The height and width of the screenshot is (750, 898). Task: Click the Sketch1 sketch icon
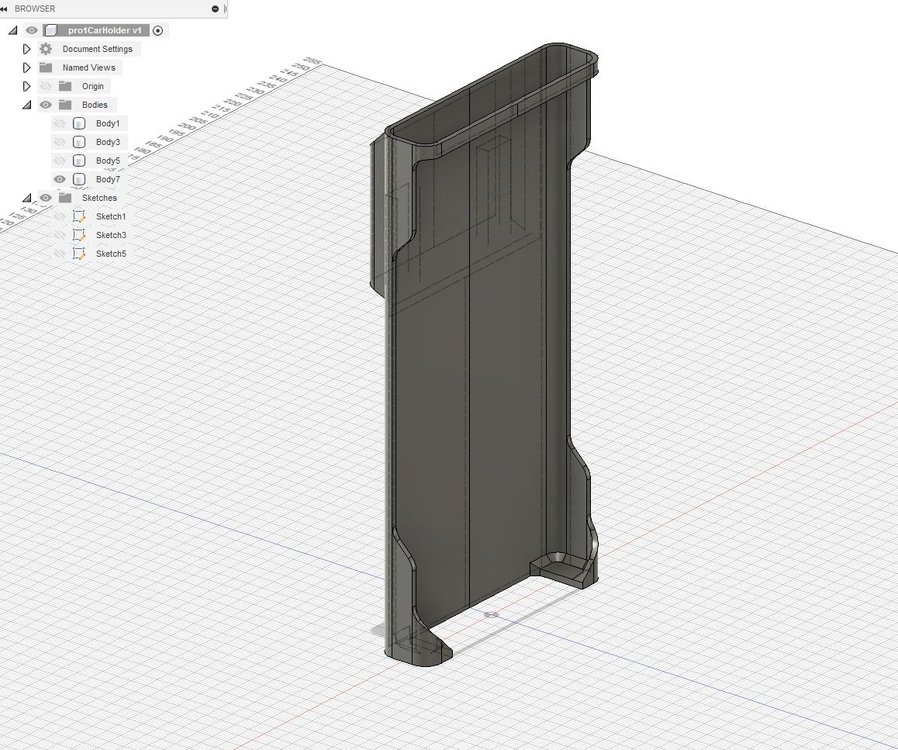(80, 216)
